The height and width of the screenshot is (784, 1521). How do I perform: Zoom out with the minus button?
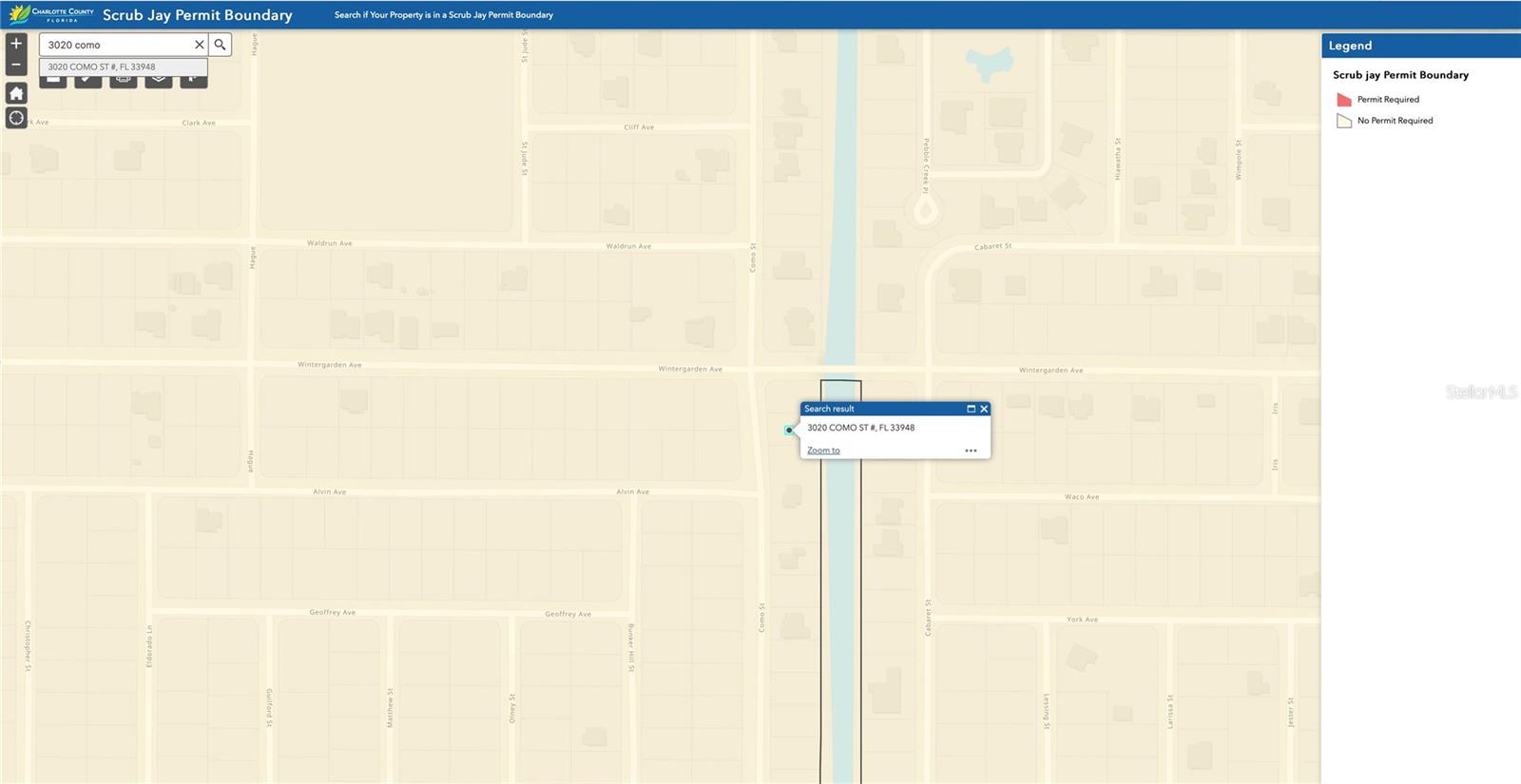[16, 65]
